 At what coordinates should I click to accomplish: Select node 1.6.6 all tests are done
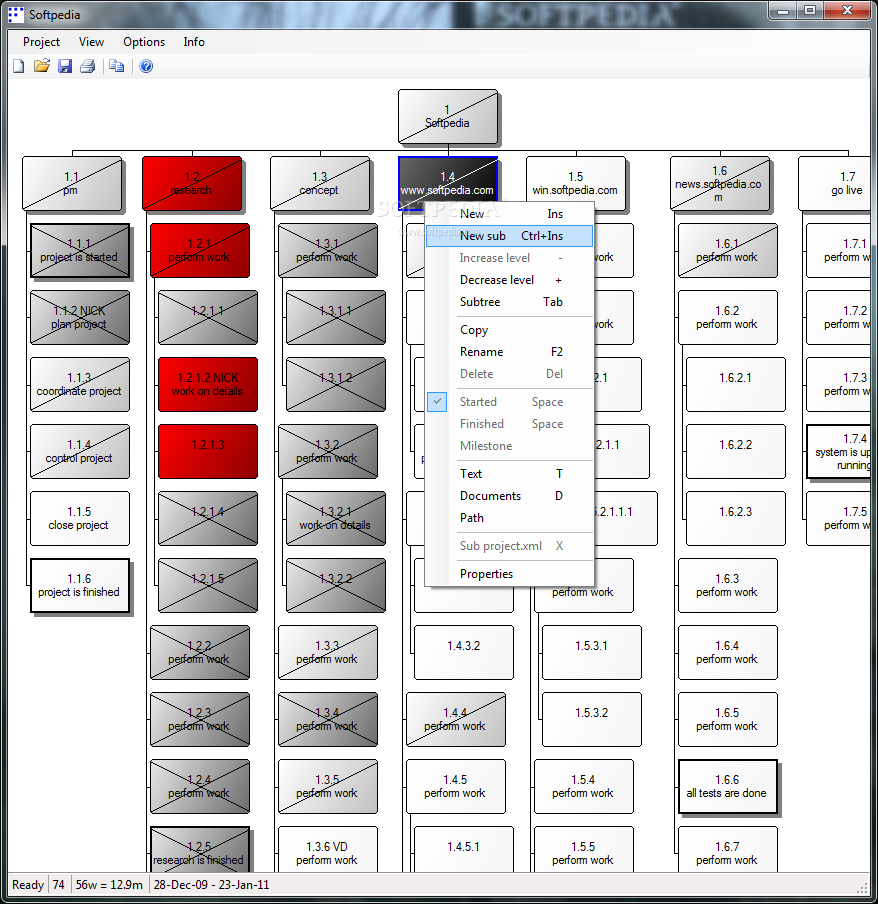click(728, 786)
